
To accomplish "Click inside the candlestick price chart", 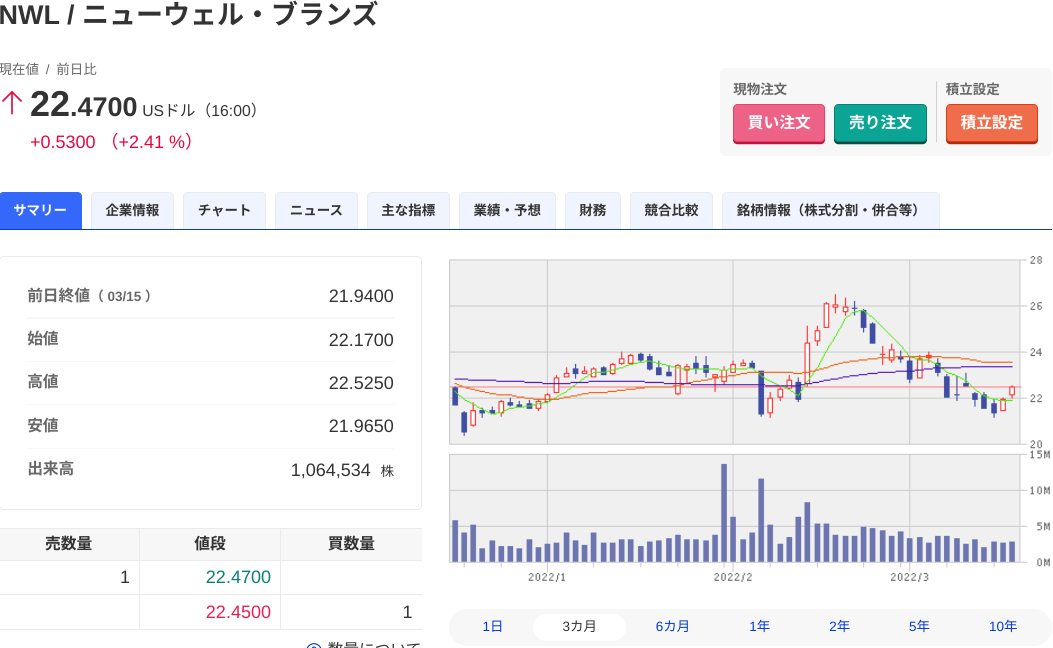I will (x=735, y=352).
